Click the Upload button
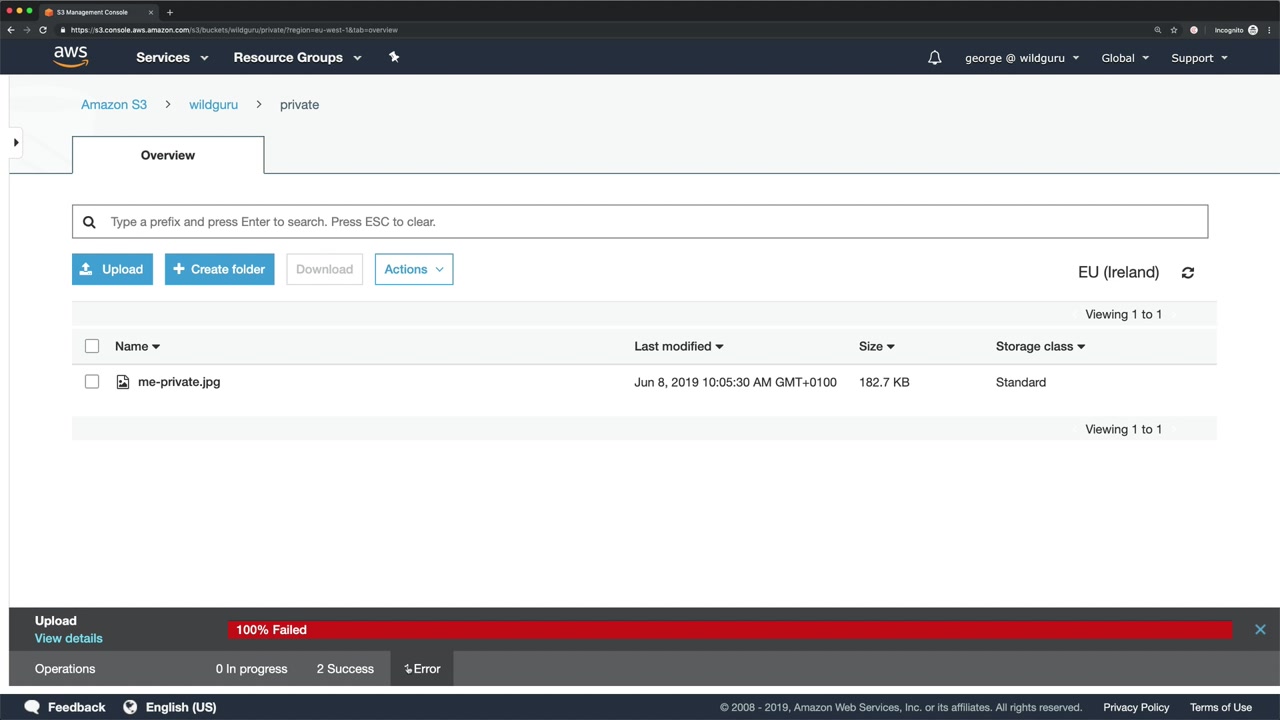Screen dimensions: 1280x720 [x=112, y=269]
